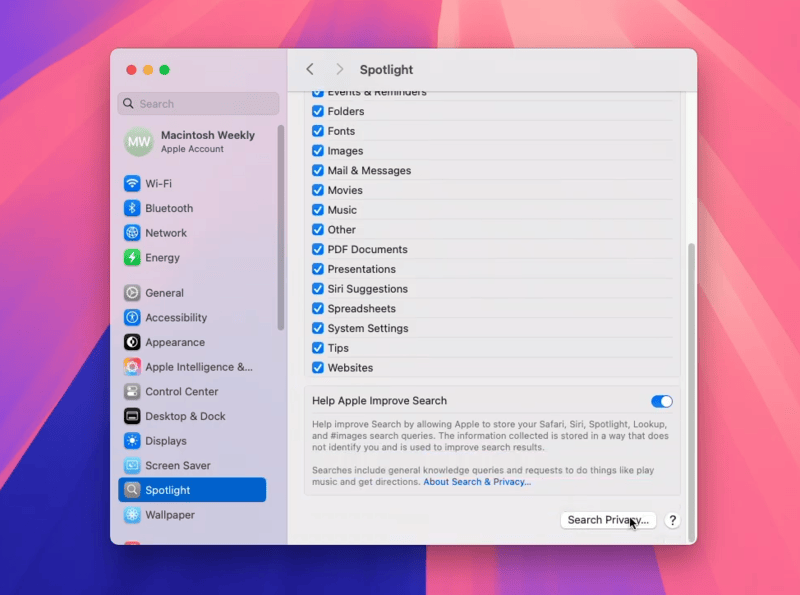Click the Help Apple Improve Search label
This screenshot has width=800, height=595.
coord(380,401)
